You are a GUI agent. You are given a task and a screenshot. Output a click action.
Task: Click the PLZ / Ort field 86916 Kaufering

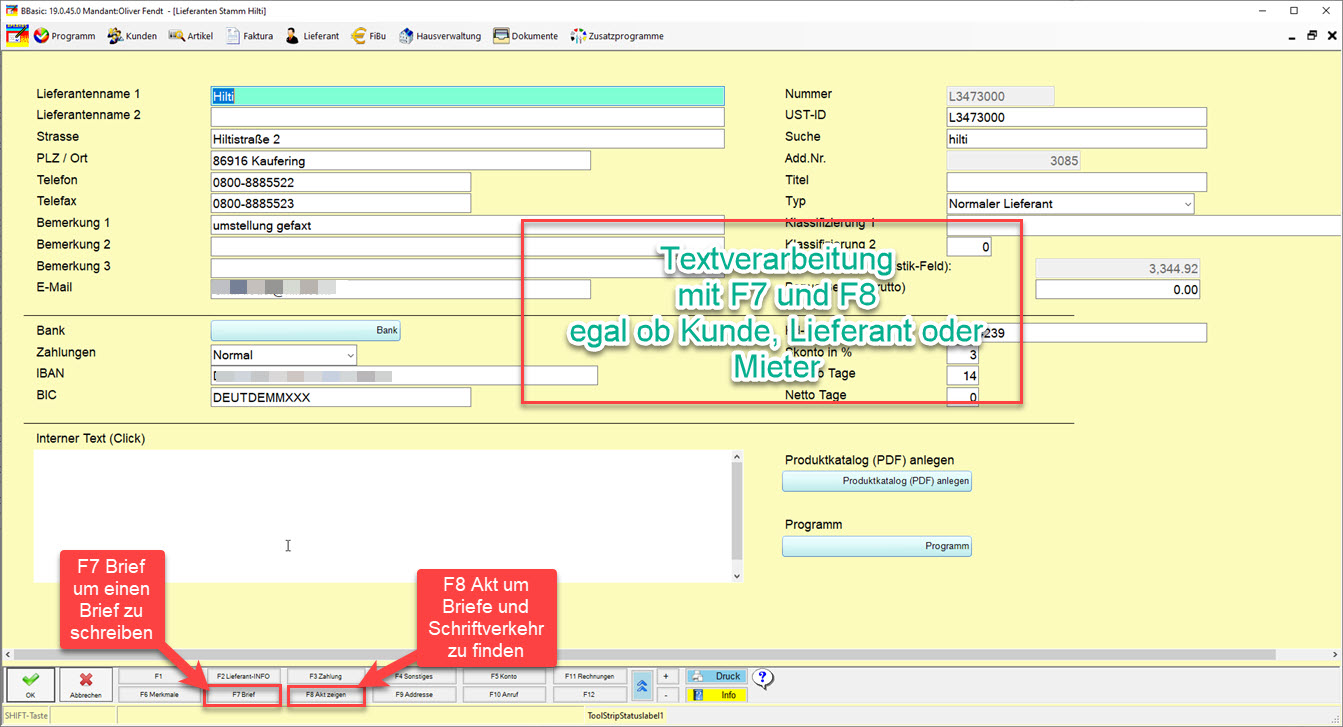click(400, 161)
